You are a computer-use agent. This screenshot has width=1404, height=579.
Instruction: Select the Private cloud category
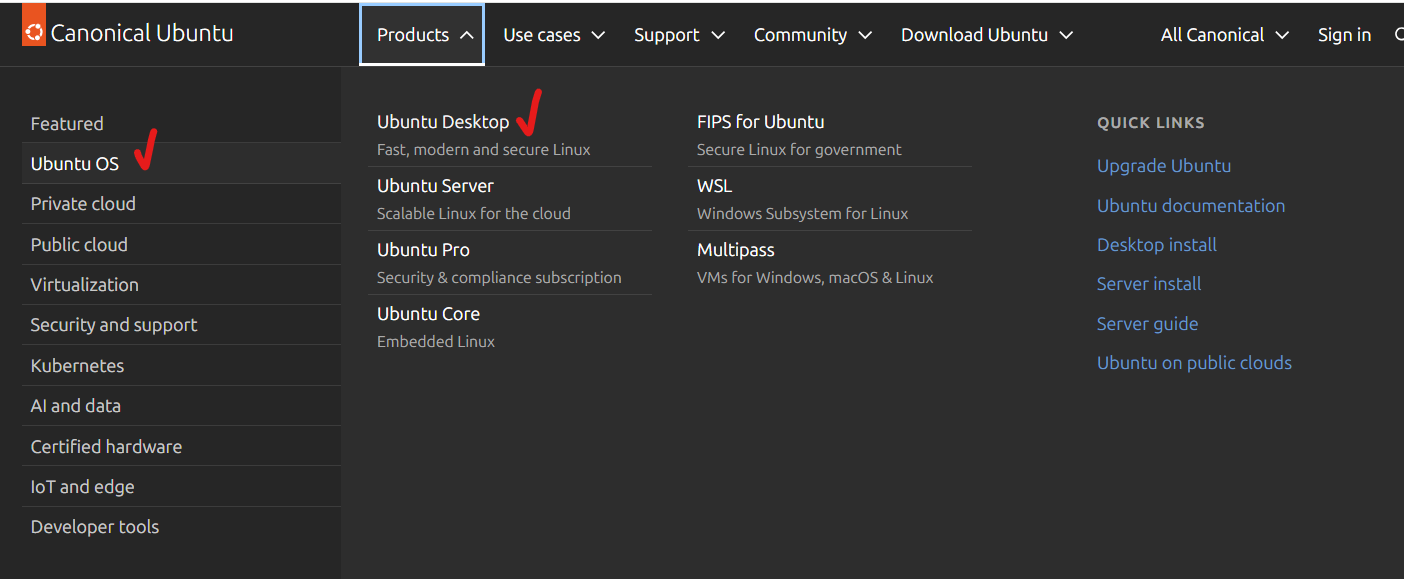[x=181, y=204]
